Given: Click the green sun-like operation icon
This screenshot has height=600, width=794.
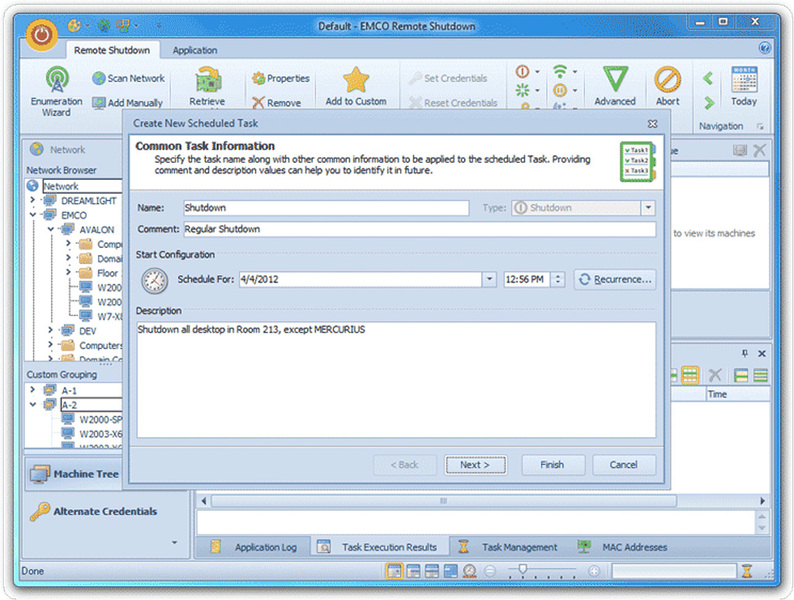Looking at the screenshot, I should point(522,91).
